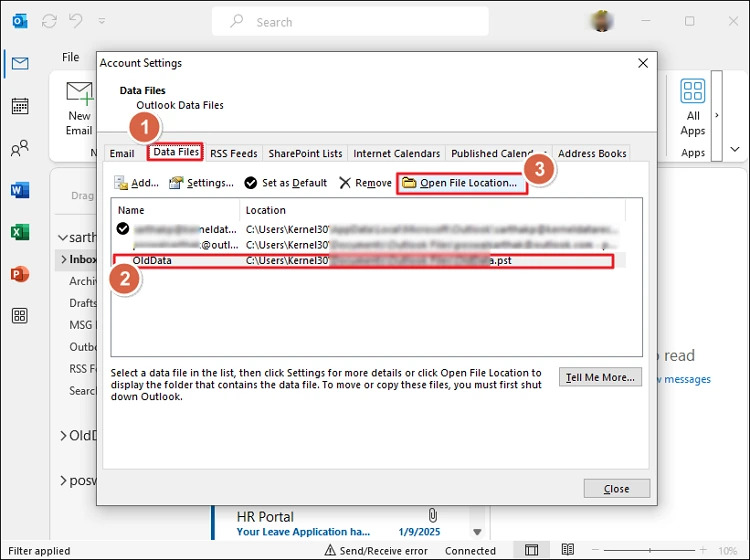Screen dimensions: 750x560
Task: Open All Apps in the ribbon
Action: coord(693,108)
